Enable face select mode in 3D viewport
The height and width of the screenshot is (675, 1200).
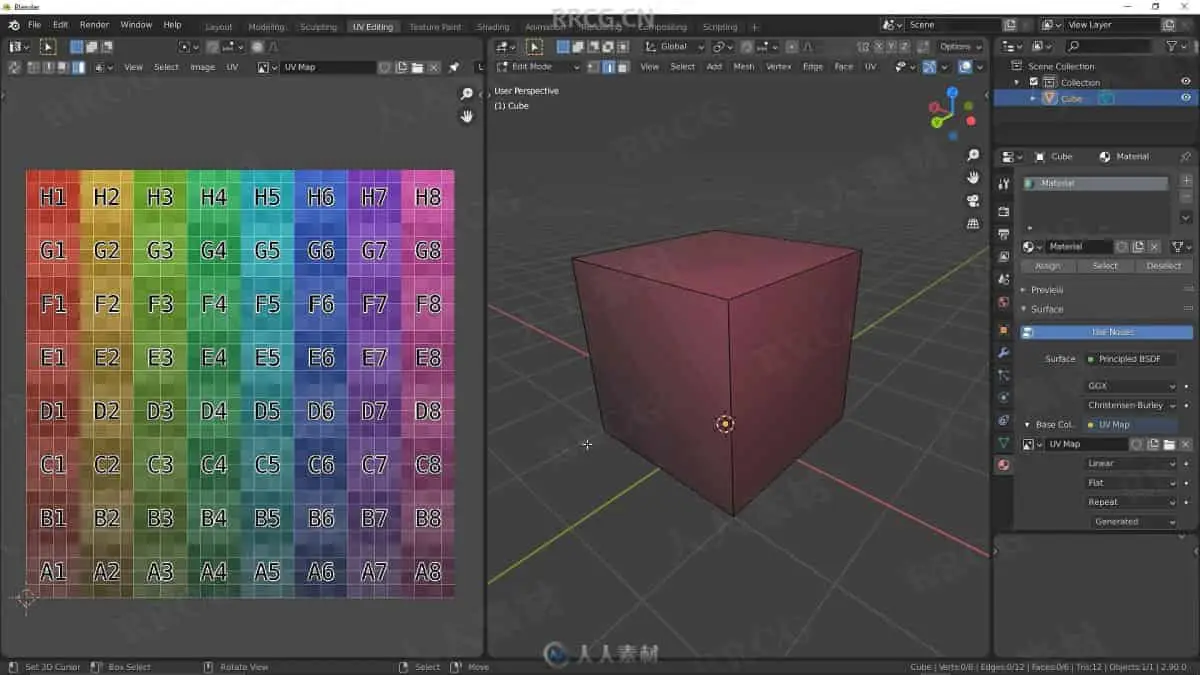point(621,67)
